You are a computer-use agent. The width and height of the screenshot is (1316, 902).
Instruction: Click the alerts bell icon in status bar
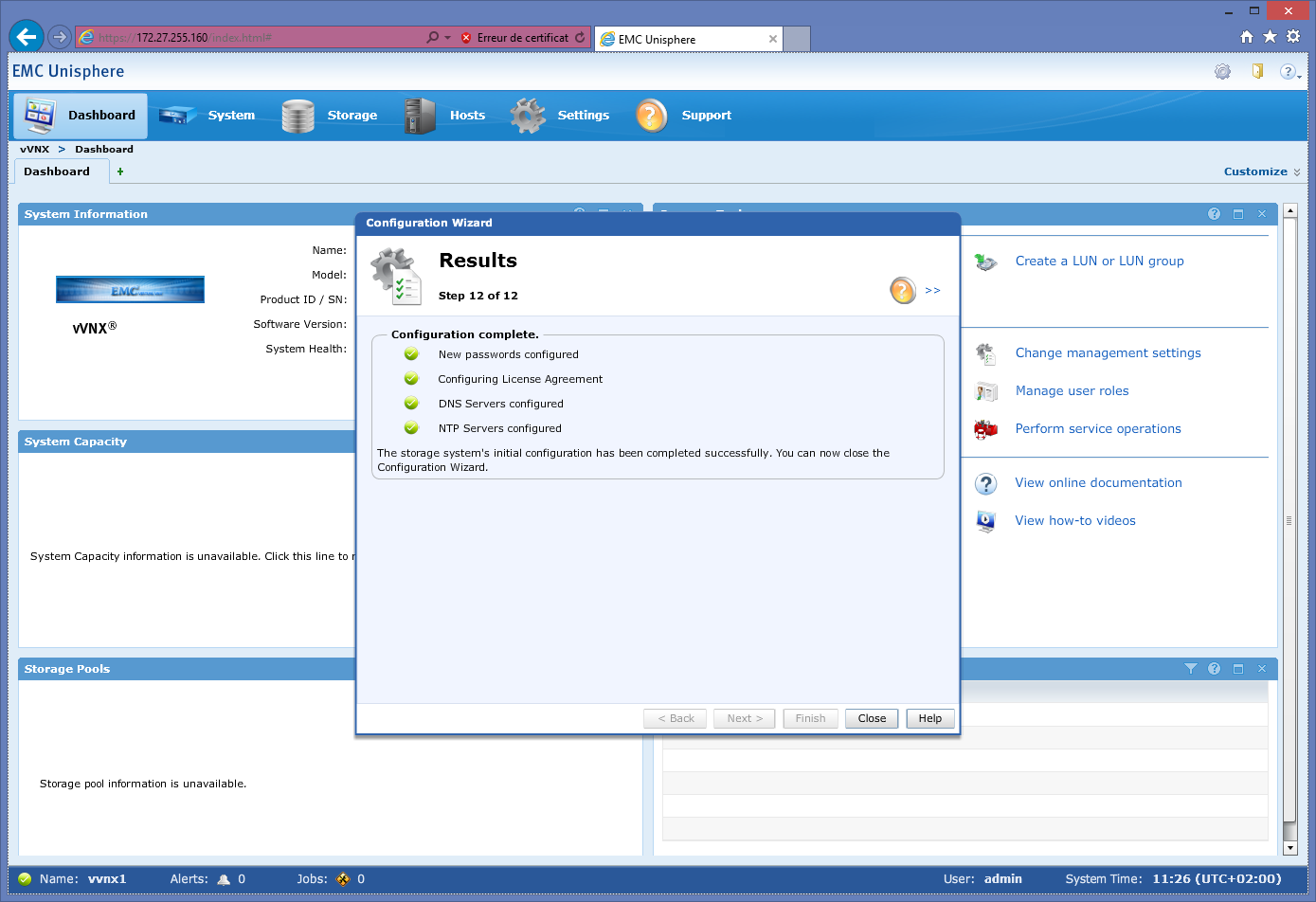[224, 879]
